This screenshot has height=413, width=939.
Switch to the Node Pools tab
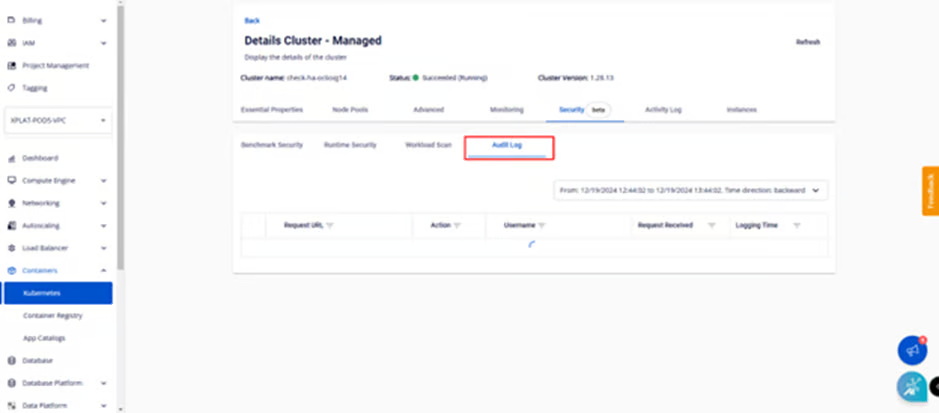click(x=350, y=109)
